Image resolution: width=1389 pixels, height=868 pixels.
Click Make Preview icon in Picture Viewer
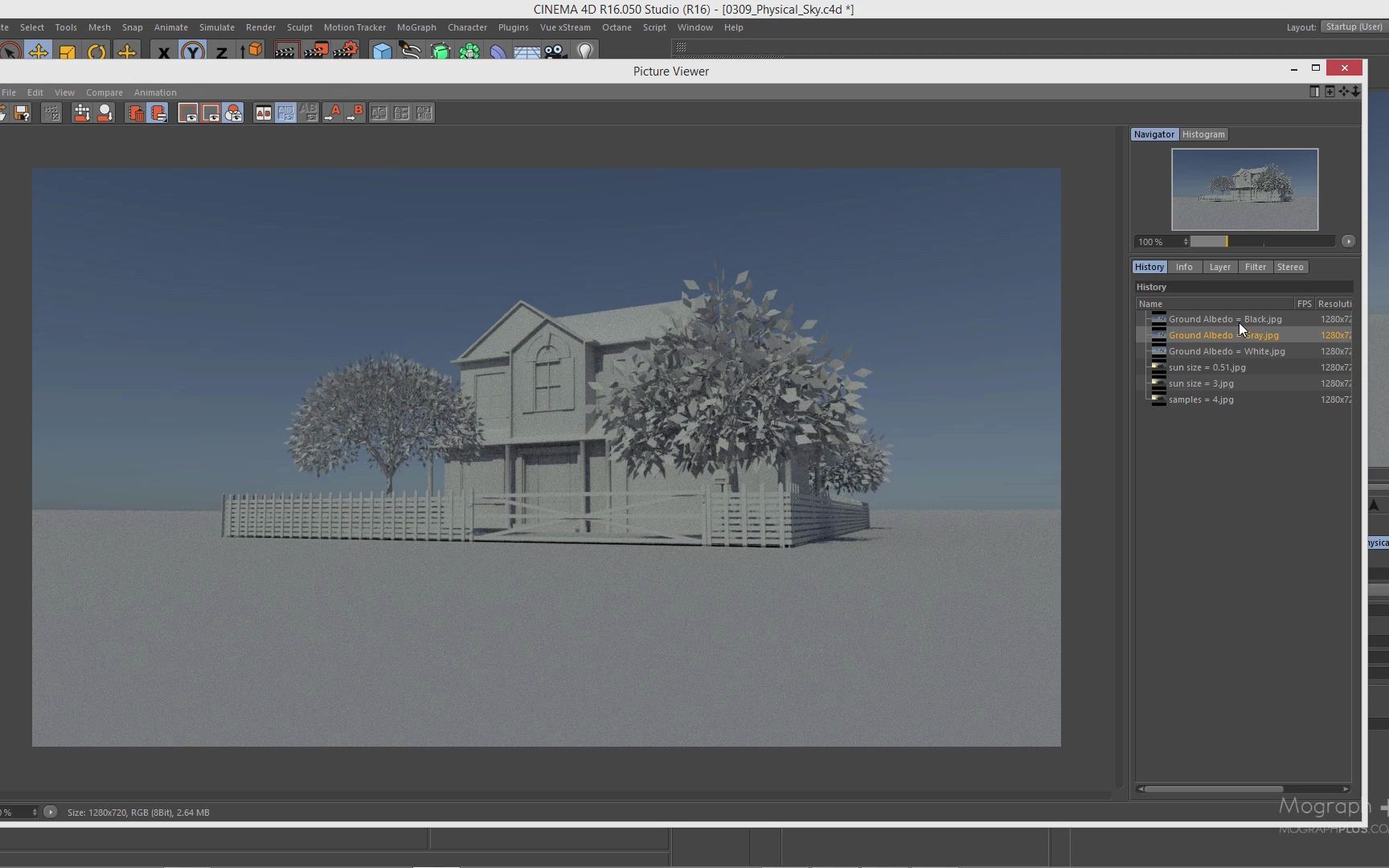click(105, 113)
